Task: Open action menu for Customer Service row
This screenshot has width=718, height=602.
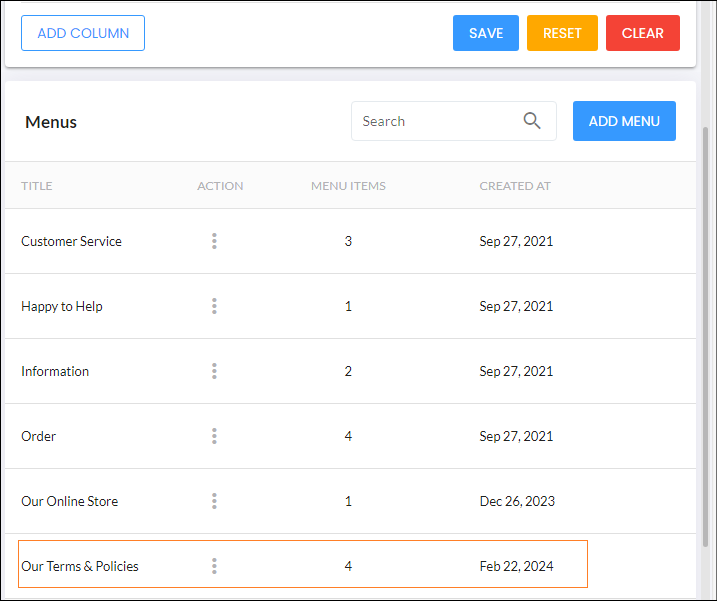Action: 214,241
